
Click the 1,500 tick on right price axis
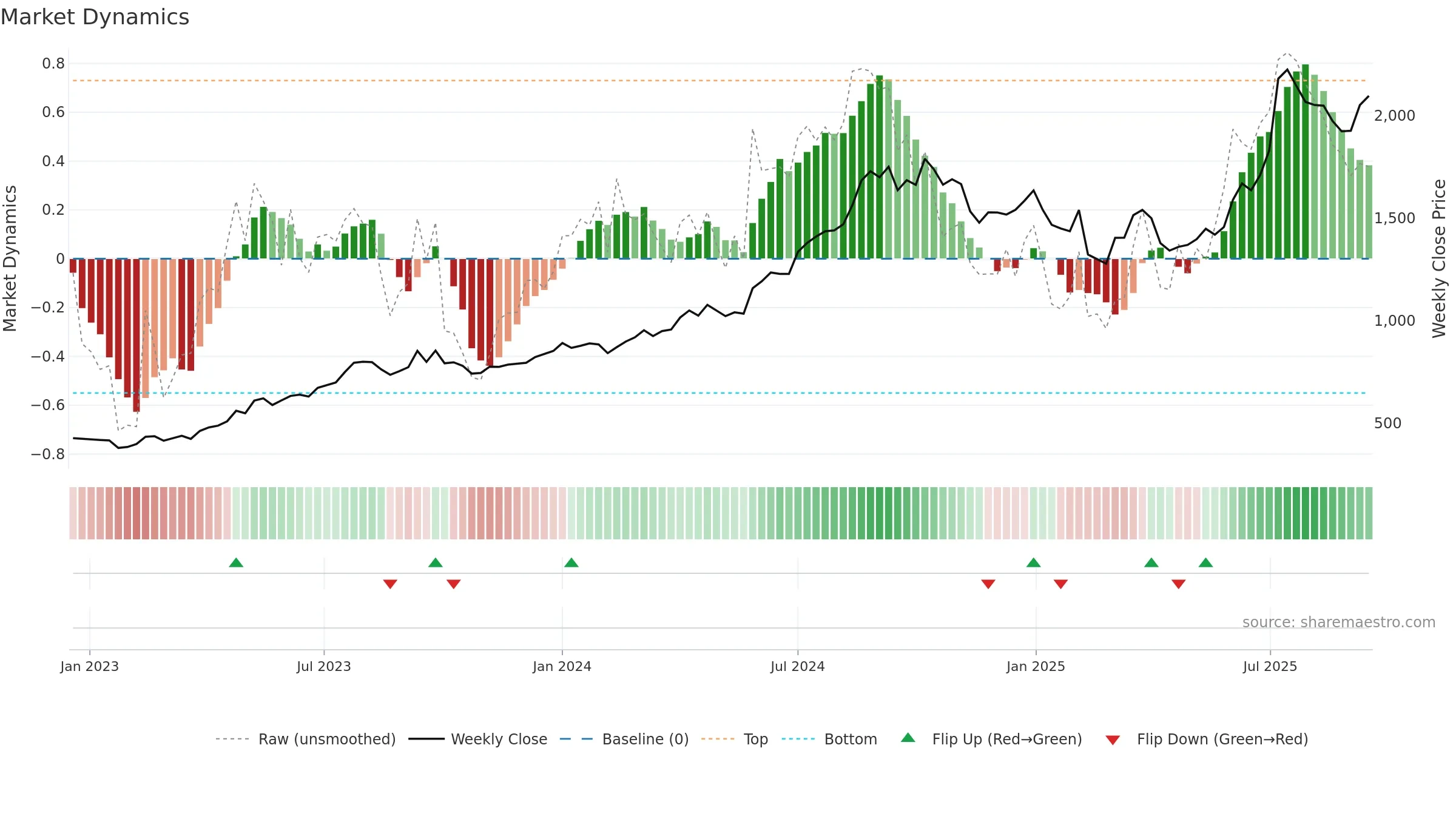click(1395, 218)
